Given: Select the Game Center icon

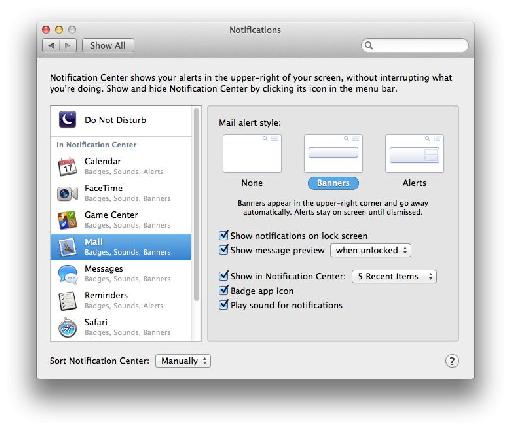Looking at the screenshot, I should point(67,220).
